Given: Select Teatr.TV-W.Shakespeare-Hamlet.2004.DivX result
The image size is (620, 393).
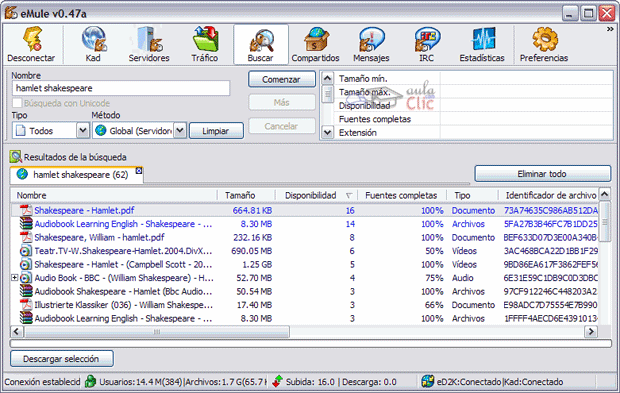Looking at the screenshot, I should (304, 251).
